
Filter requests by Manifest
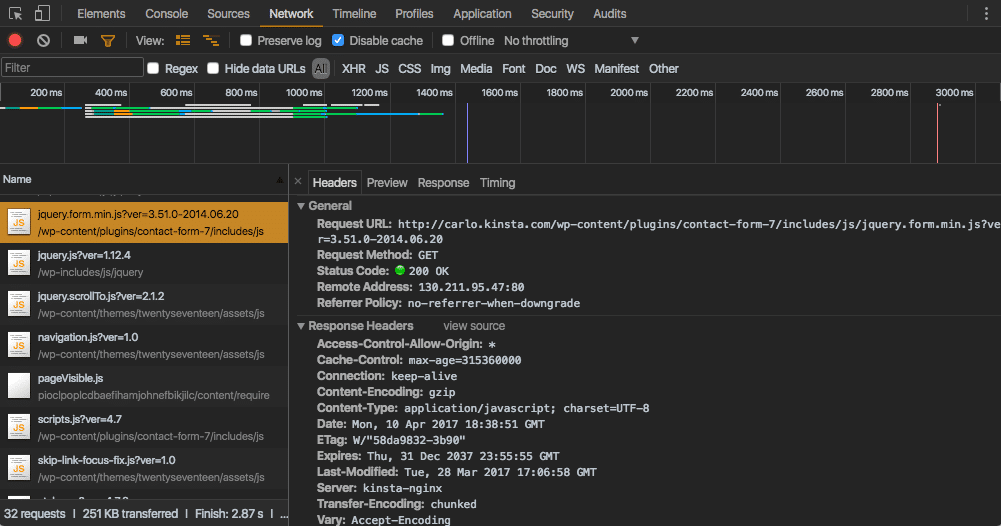617,68
